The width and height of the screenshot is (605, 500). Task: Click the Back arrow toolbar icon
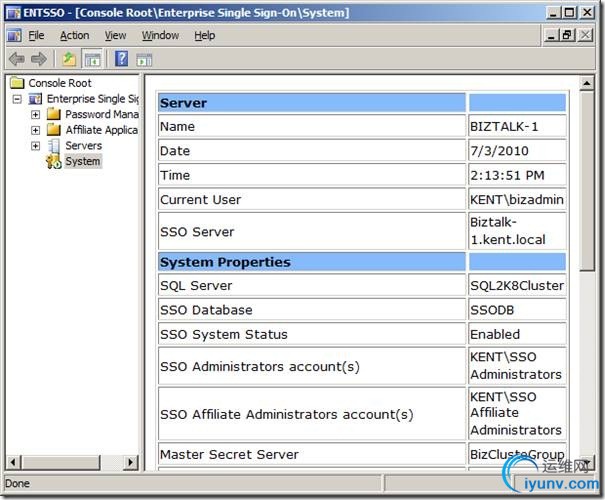pyautogui.click(x=17, y=59)
